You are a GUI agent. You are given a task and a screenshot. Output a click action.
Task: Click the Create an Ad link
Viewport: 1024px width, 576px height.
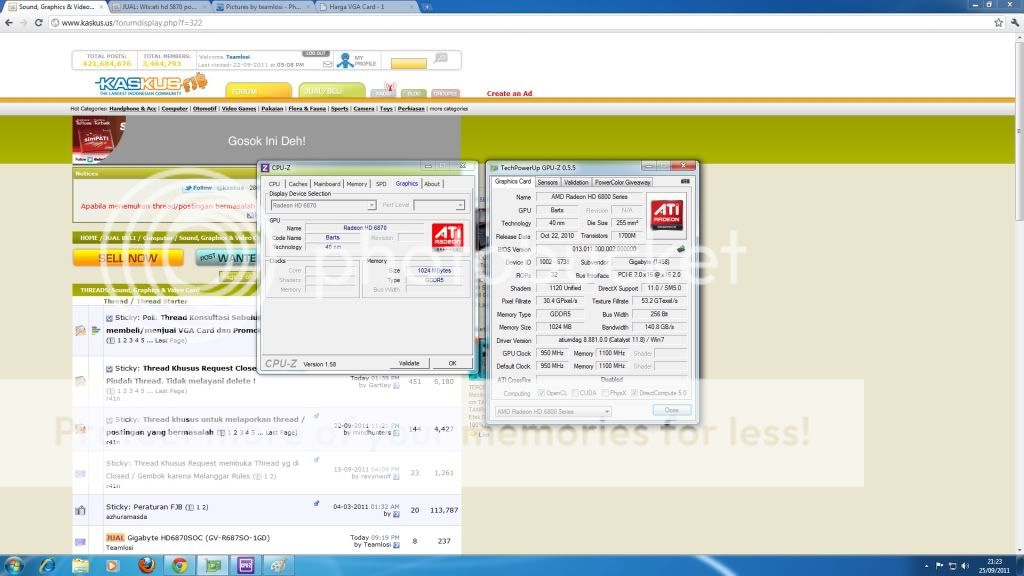[x=509, y=93]
